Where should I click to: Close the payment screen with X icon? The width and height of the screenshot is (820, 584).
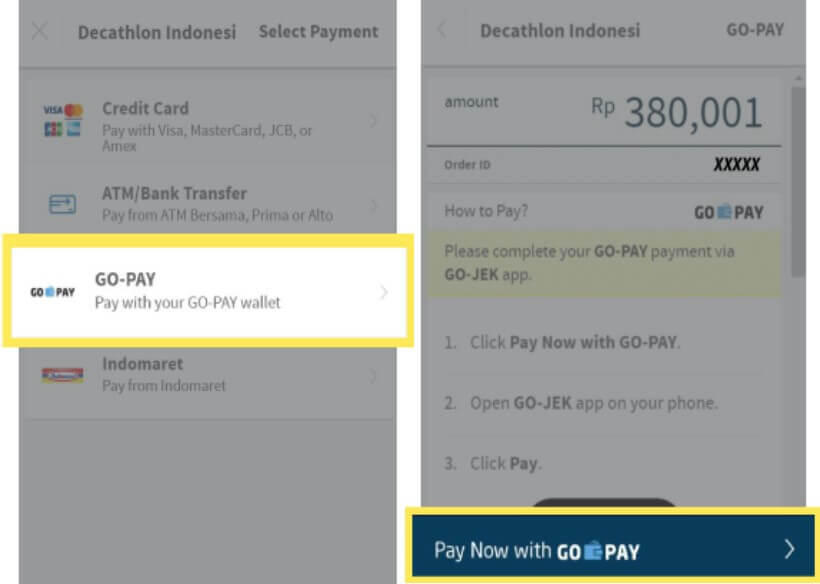[x=40, y=31]
